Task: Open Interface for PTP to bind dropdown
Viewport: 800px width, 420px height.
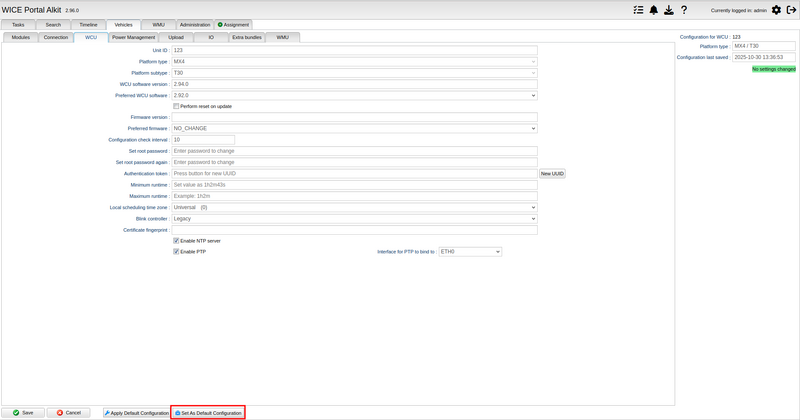Action: tap(470, 252)
